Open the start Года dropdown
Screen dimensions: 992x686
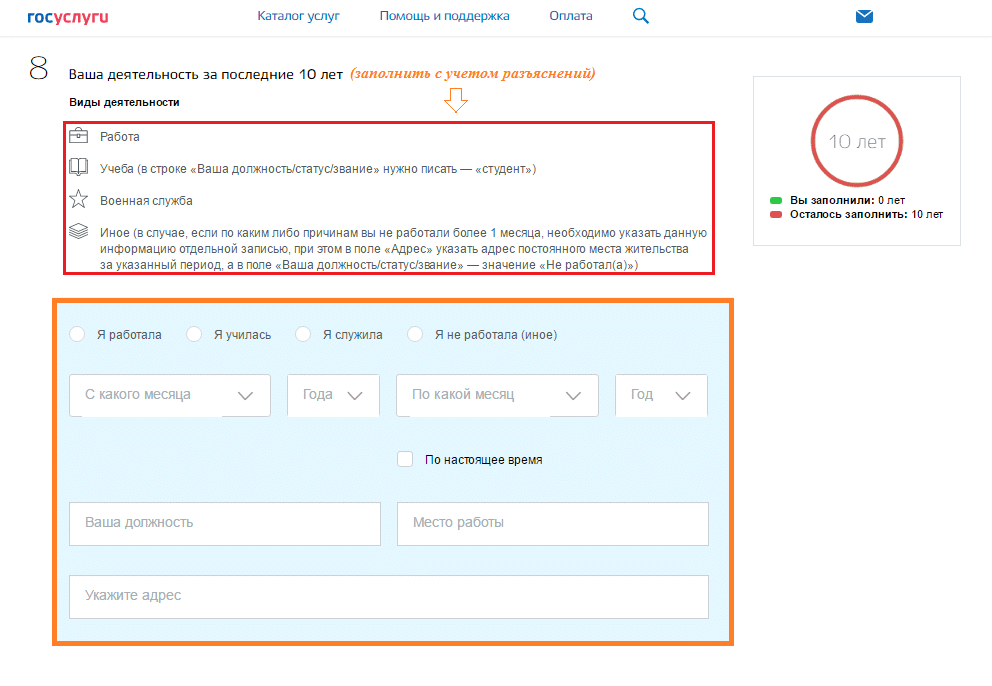point(333,395)
